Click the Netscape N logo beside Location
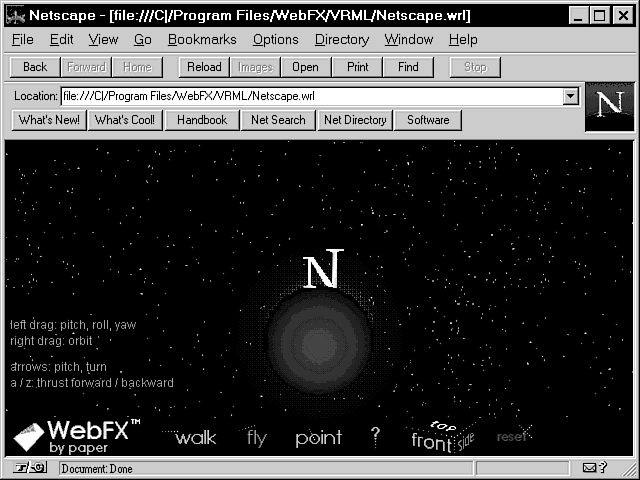Viewport: 640px width, 480px height. click(x=610, y=107)
